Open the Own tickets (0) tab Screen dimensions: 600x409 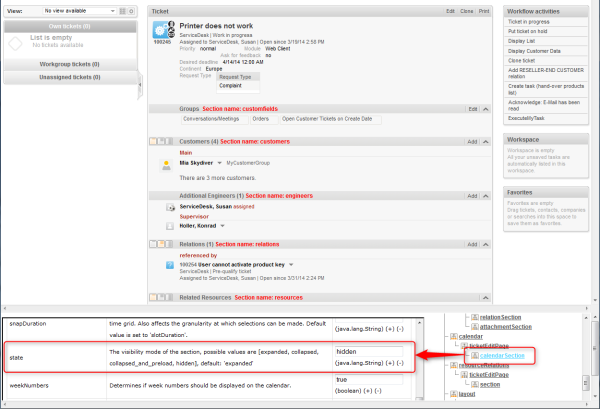tap(70, 26)
